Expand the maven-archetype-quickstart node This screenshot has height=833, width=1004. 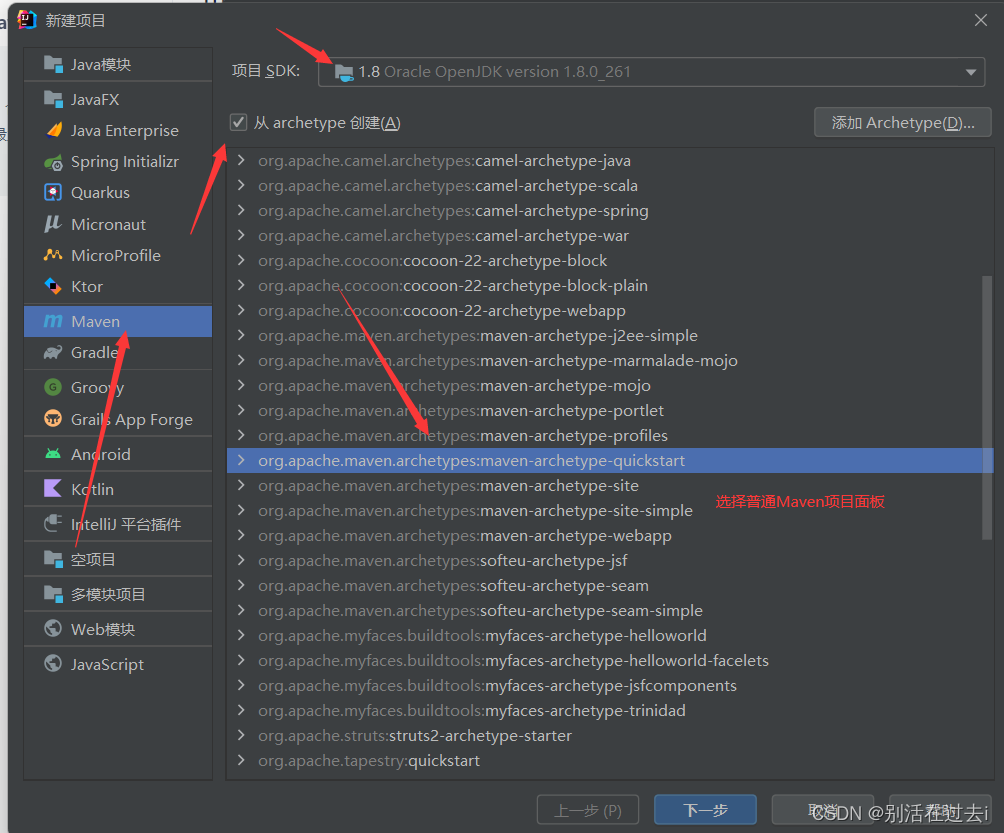click(x=241, y=460)
